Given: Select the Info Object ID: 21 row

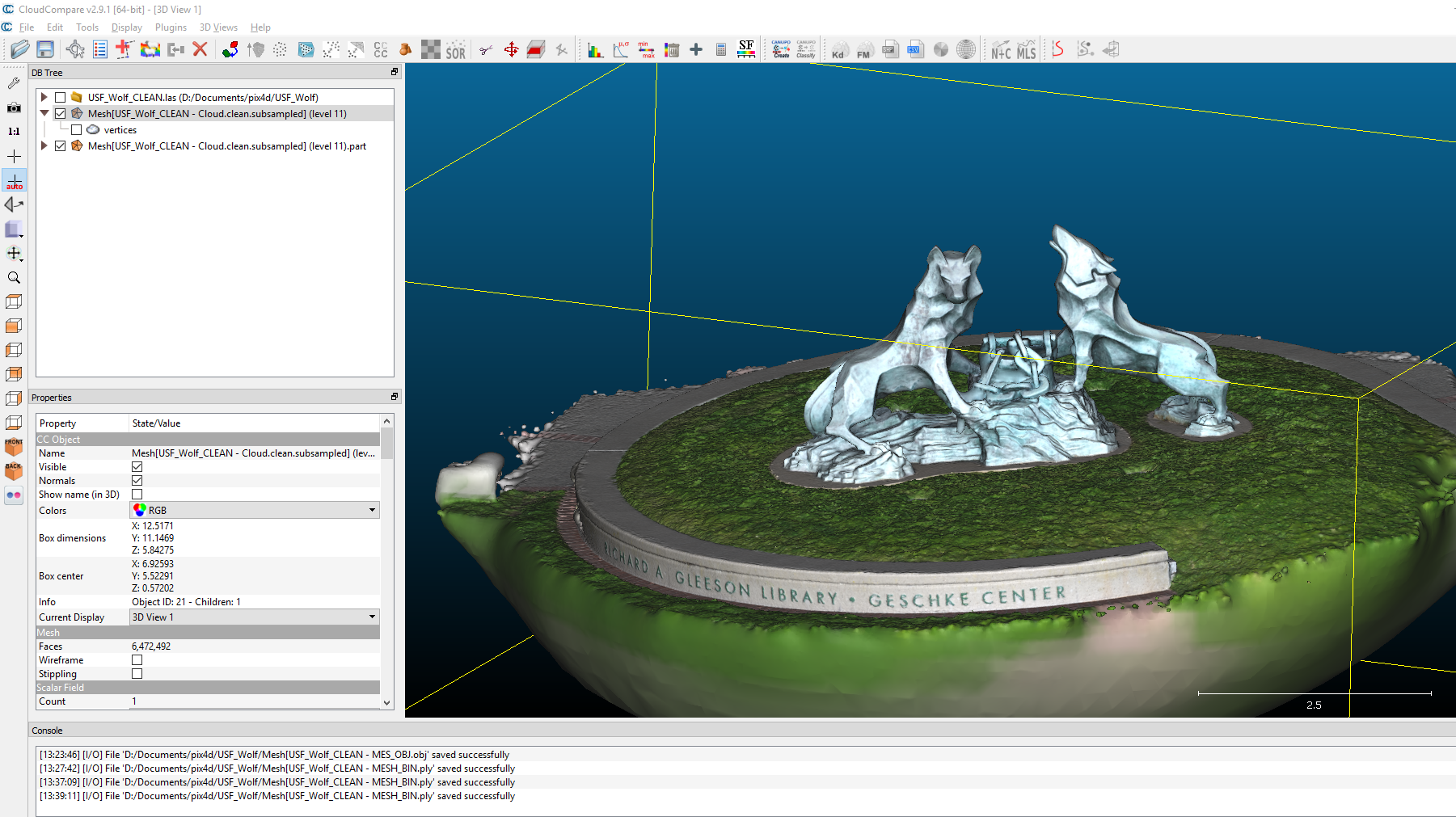Looking at the screenshot, I should tap(209, 601).
